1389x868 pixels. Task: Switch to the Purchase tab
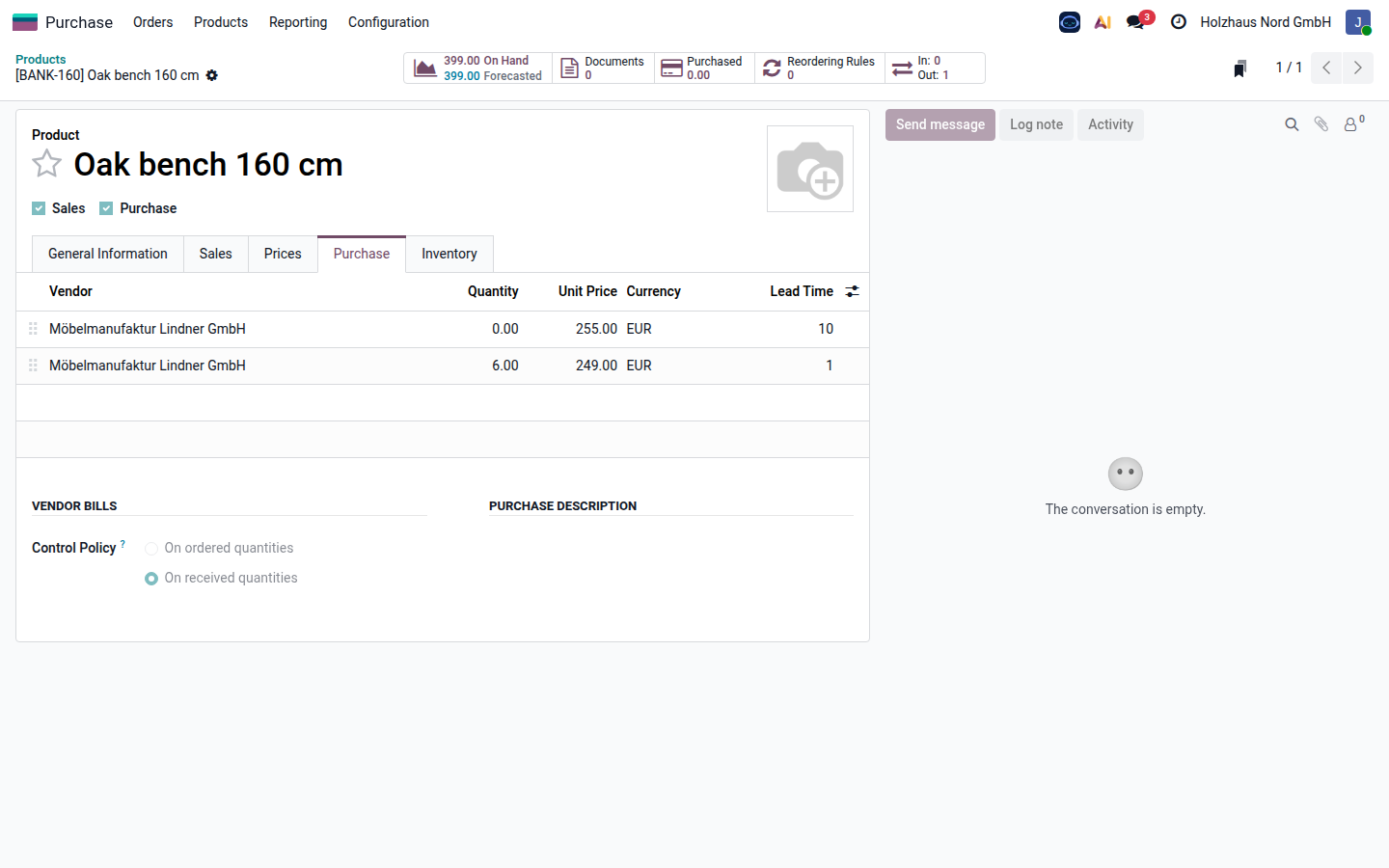click(362, 254)
